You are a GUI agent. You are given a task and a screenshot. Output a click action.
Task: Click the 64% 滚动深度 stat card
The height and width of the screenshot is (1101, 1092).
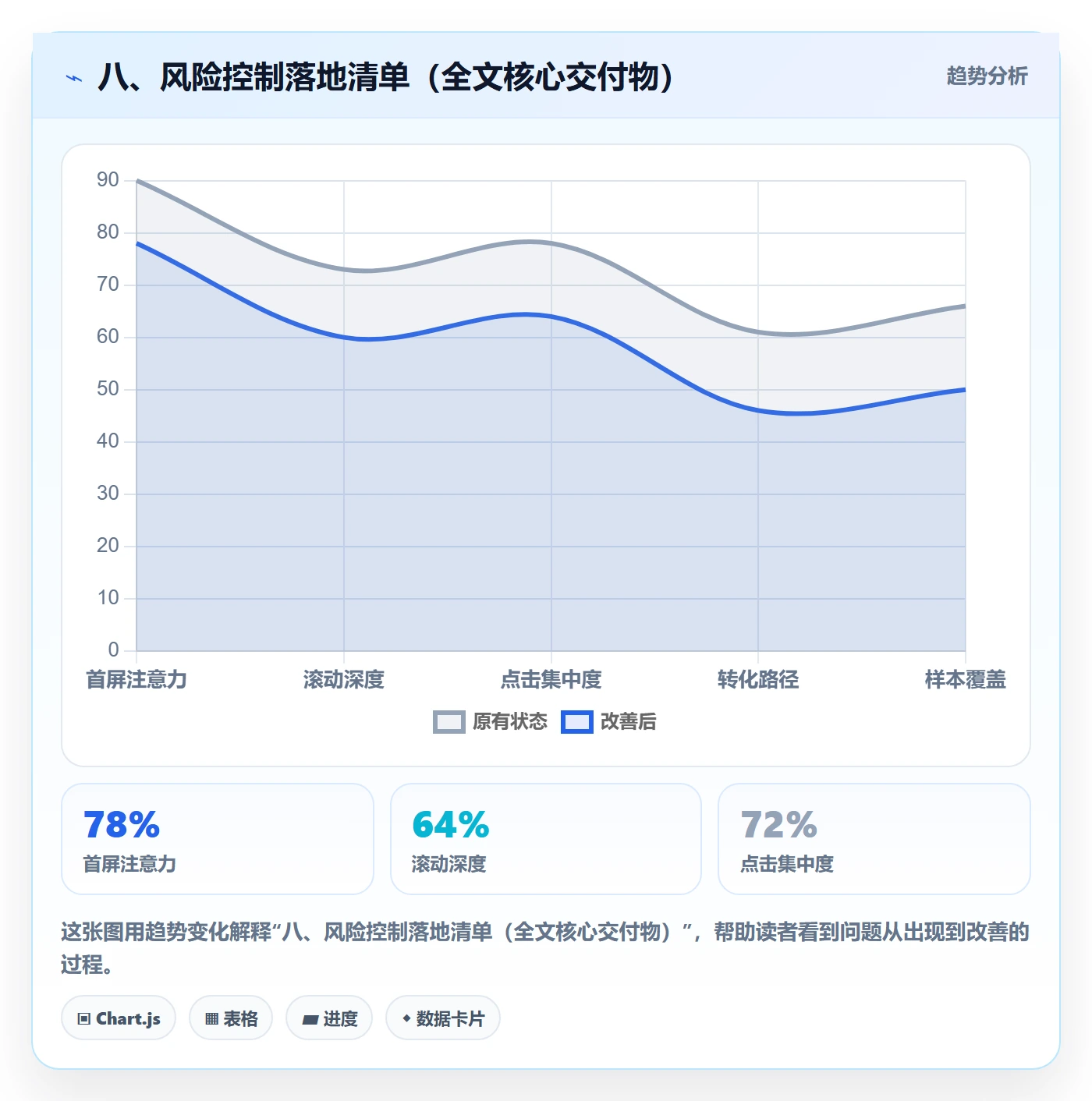546,839
